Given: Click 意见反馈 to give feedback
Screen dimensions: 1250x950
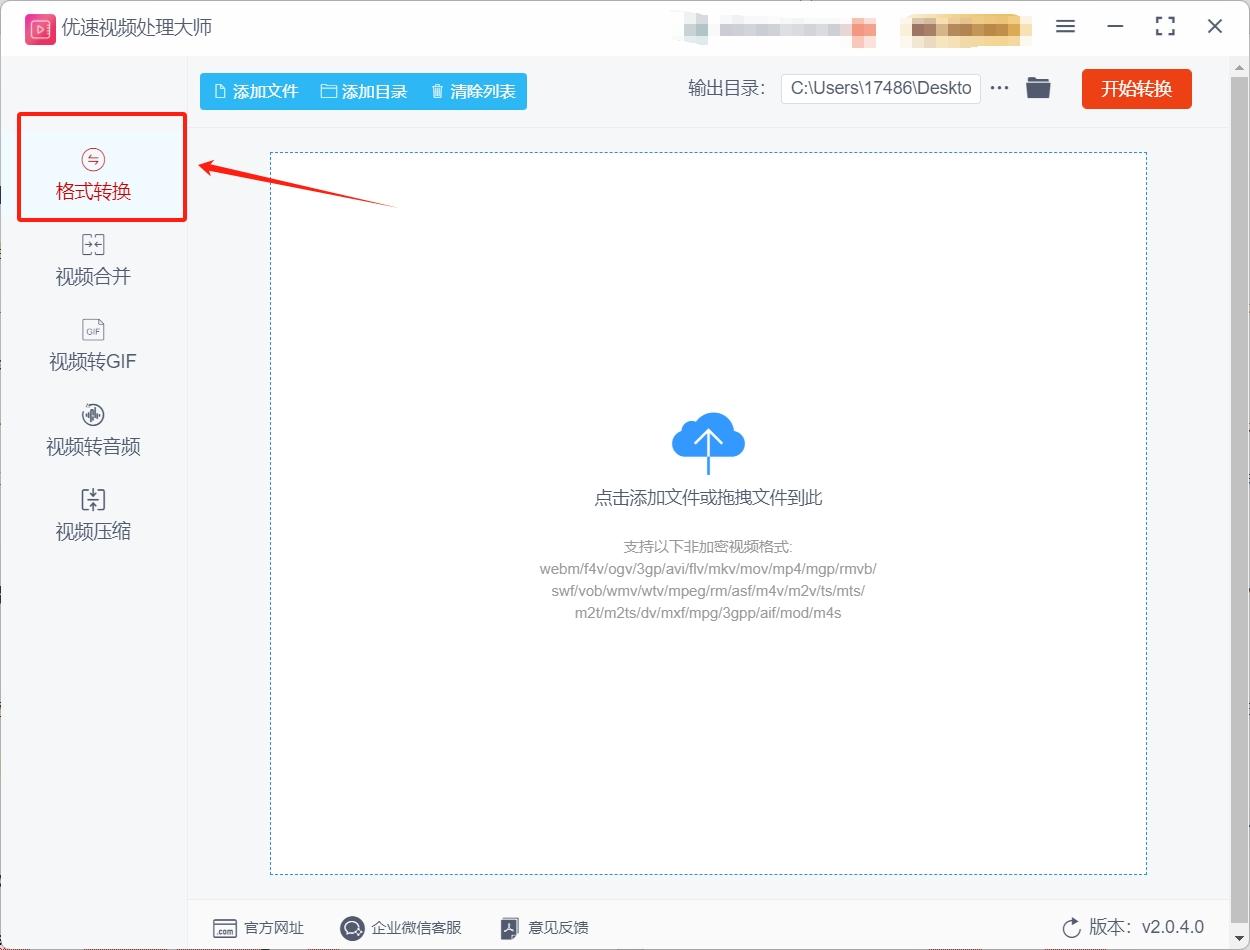Looking at the screenshot, I should 543,928.
